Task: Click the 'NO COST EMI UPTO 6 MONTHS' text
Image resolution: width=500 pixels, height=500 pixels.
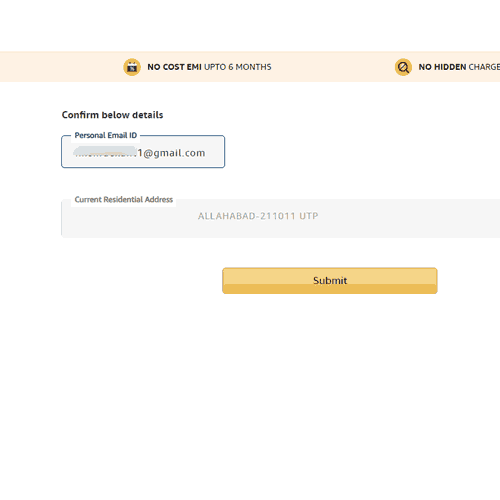Action: [x=209, y=67]
